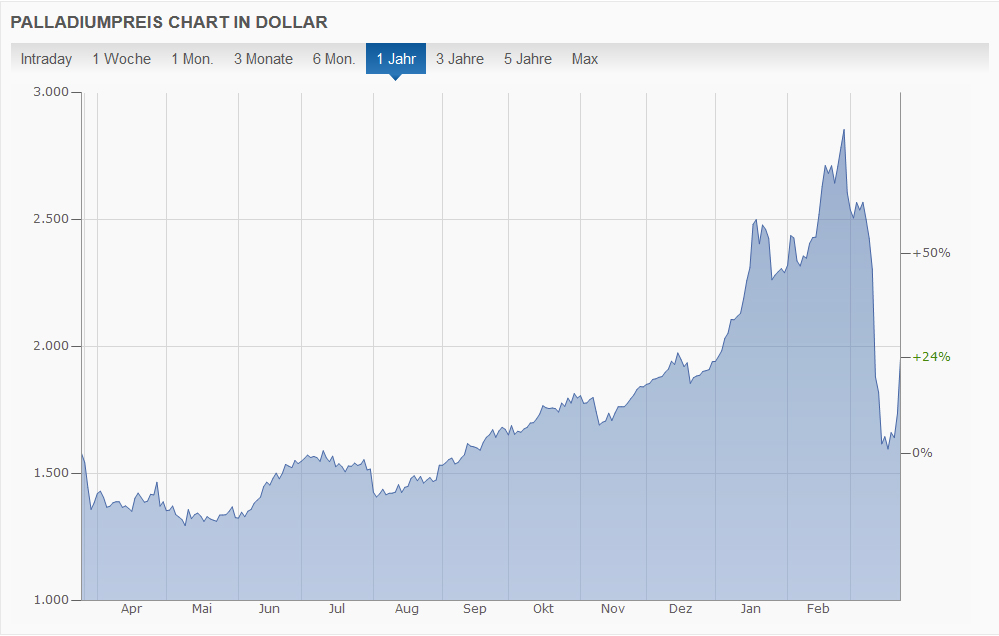The width and height of the screenshot is (999, 636).
Task: Click the Dez label on the x-axis
Action: 680,608
